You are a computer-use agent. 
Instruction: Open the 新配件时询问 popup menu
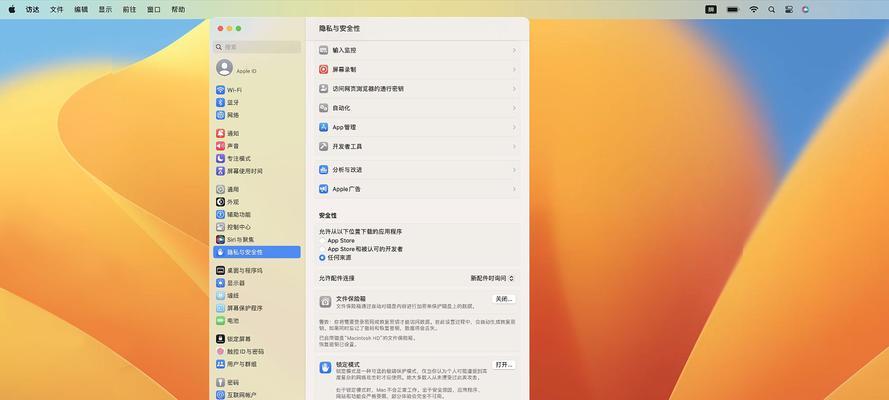coord(492,278)
